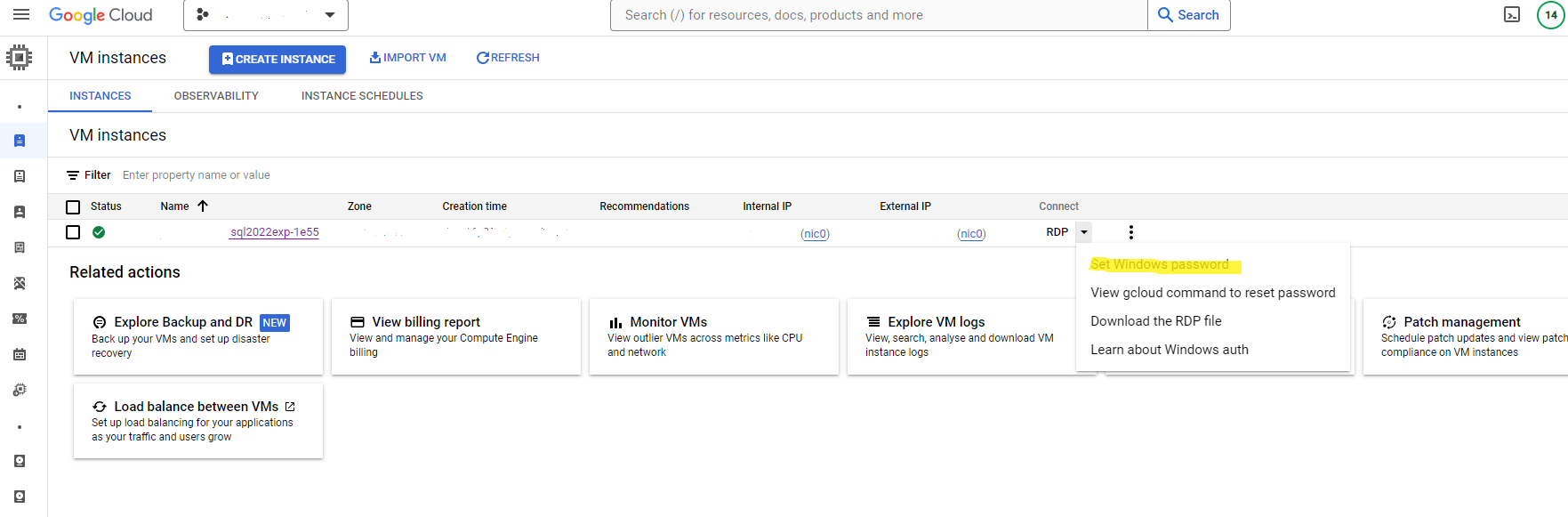Open the three-dot more actions menu
The image size is (1568, 517).
(1130, 232)
